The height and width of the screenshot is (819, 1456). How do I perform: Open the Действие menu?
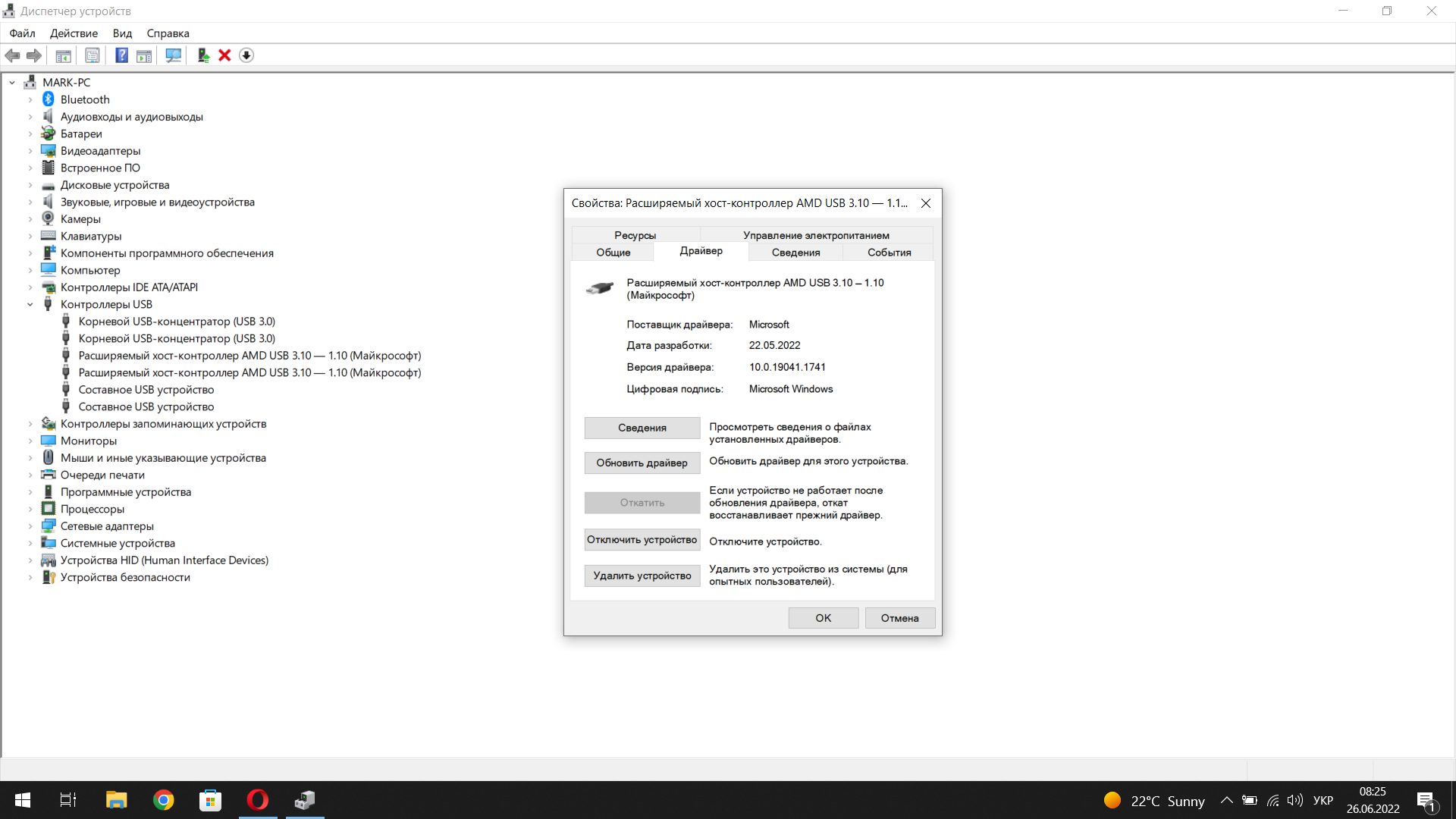pyautogui.click(x=74, y=33)
